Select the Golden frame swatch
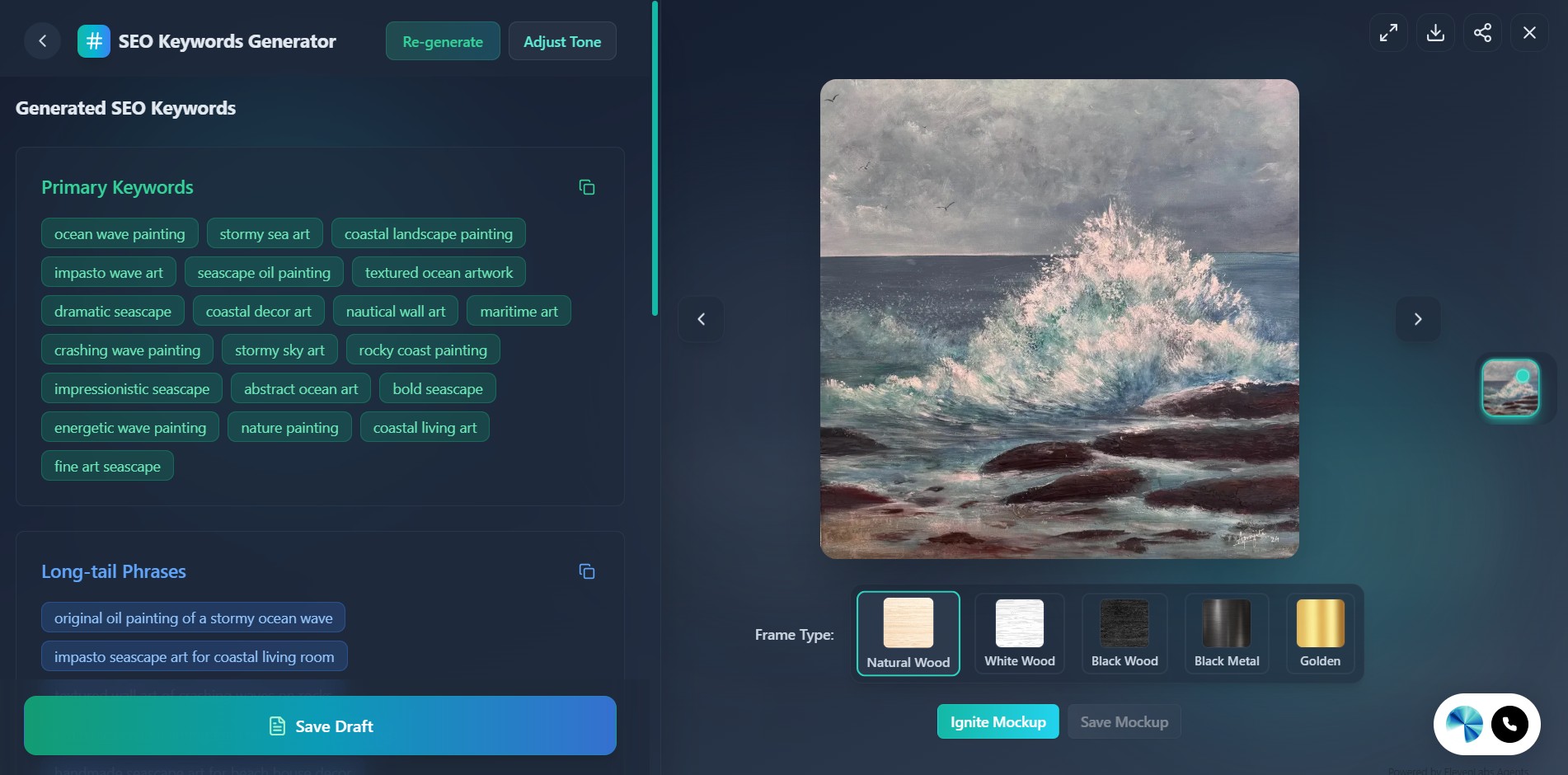1568x775 pixels. coord(1319,633)
